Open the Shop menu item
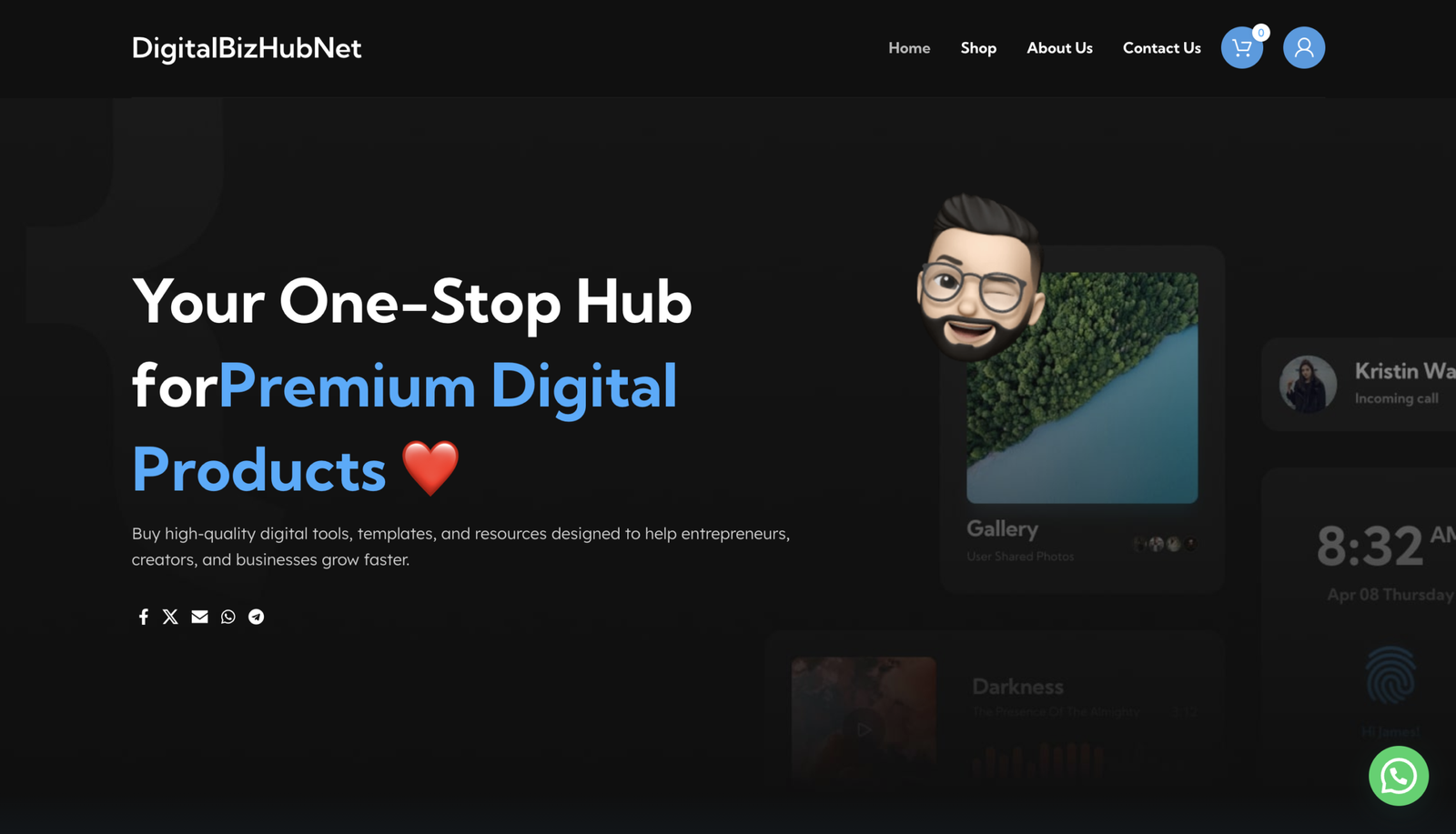This screenshot has width=1456, height=834. (978, 48)
